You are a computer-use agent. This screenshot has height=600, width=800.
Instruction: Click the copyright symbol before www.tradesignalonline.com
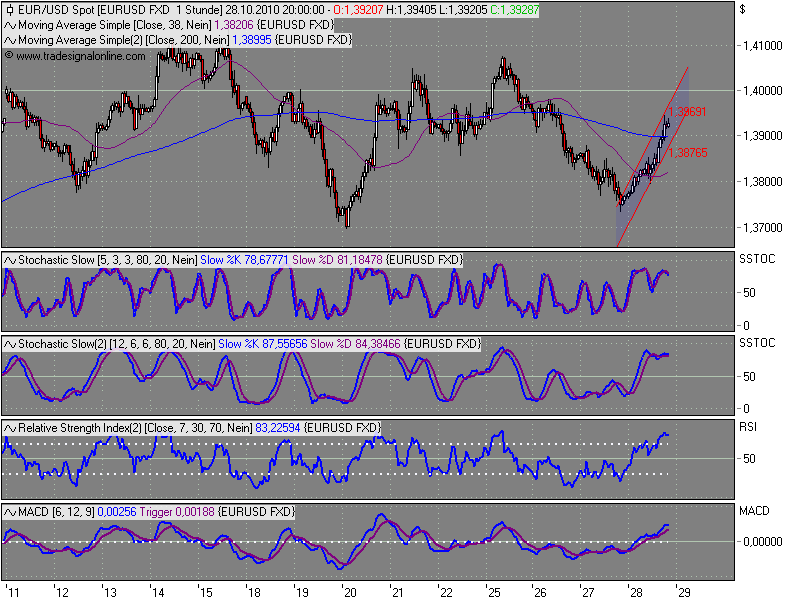9,55
